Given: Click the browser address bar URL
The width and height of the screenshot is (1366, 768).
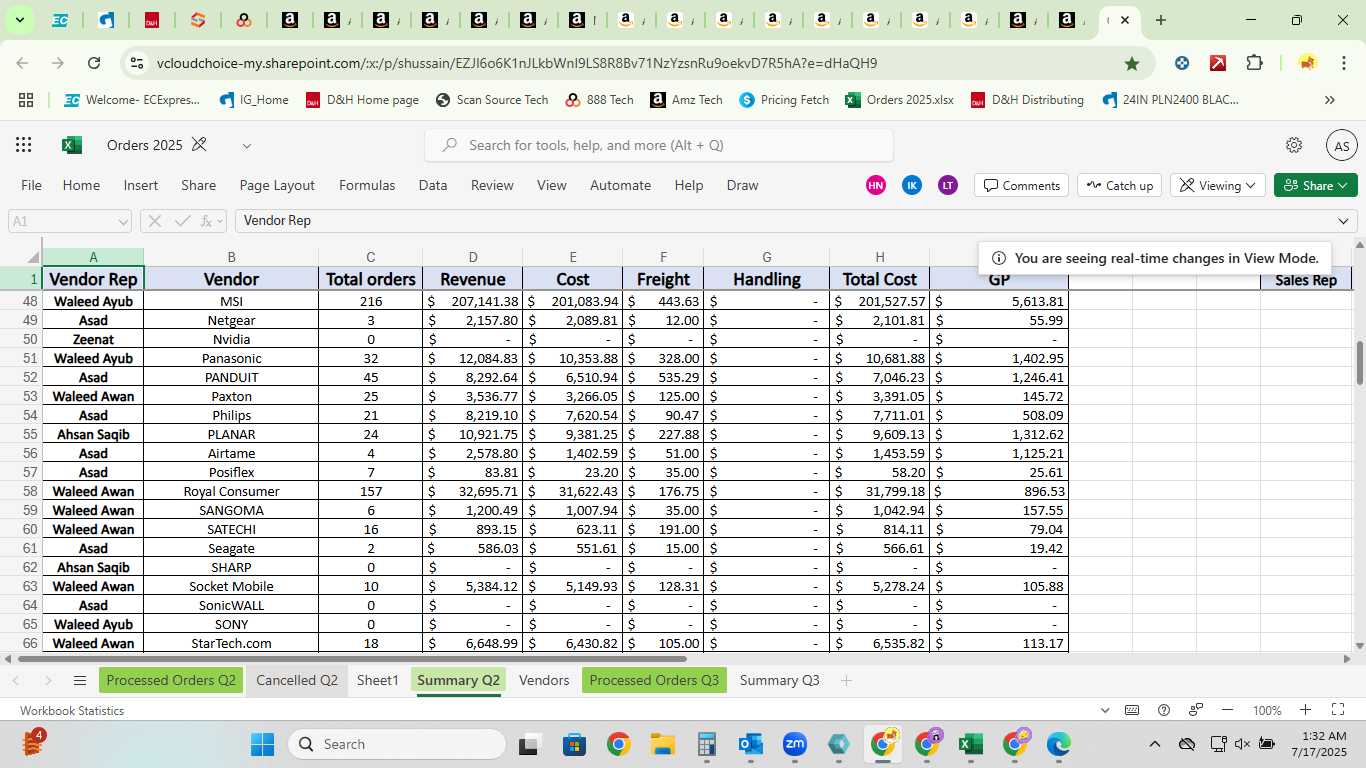Looking at the screenshot, I should point(517,63).
